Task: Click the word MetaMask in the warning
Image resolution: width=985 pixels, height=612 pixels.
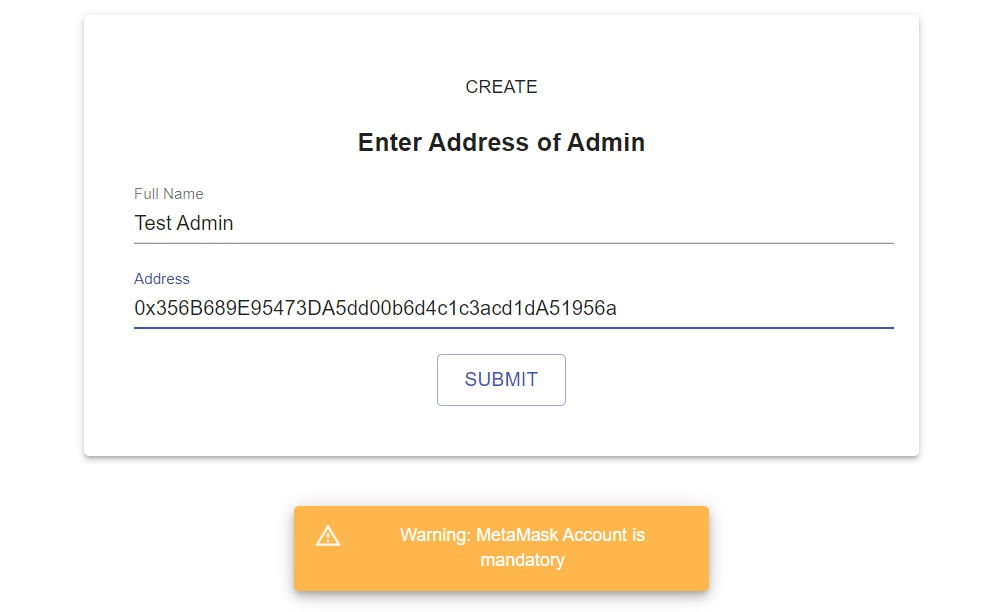Action: pyautogui.click(x=516, y=535)
